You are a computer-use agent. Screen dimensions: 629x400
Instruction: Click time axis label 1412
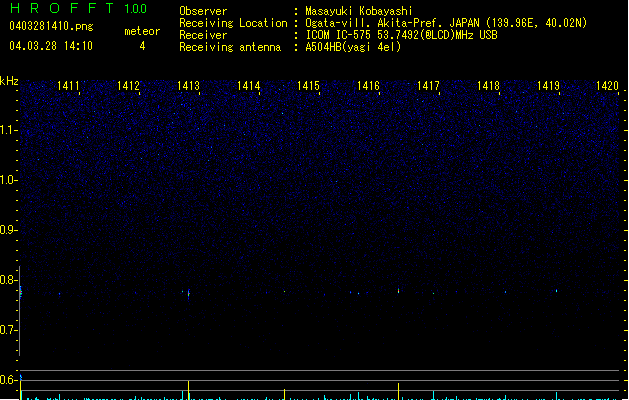pyautogui.click(x=128, y=86)
